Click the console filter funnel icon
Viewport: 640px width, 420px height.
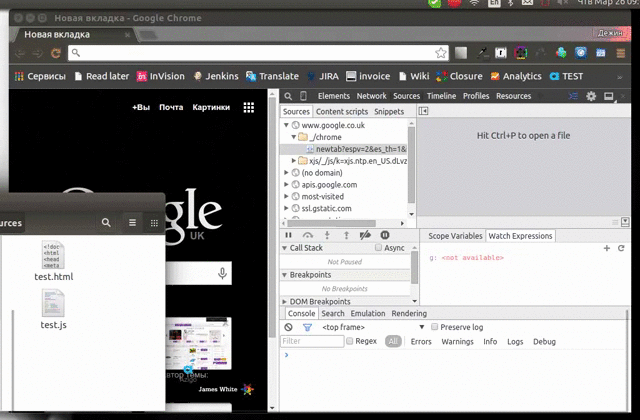pos(307,327)
